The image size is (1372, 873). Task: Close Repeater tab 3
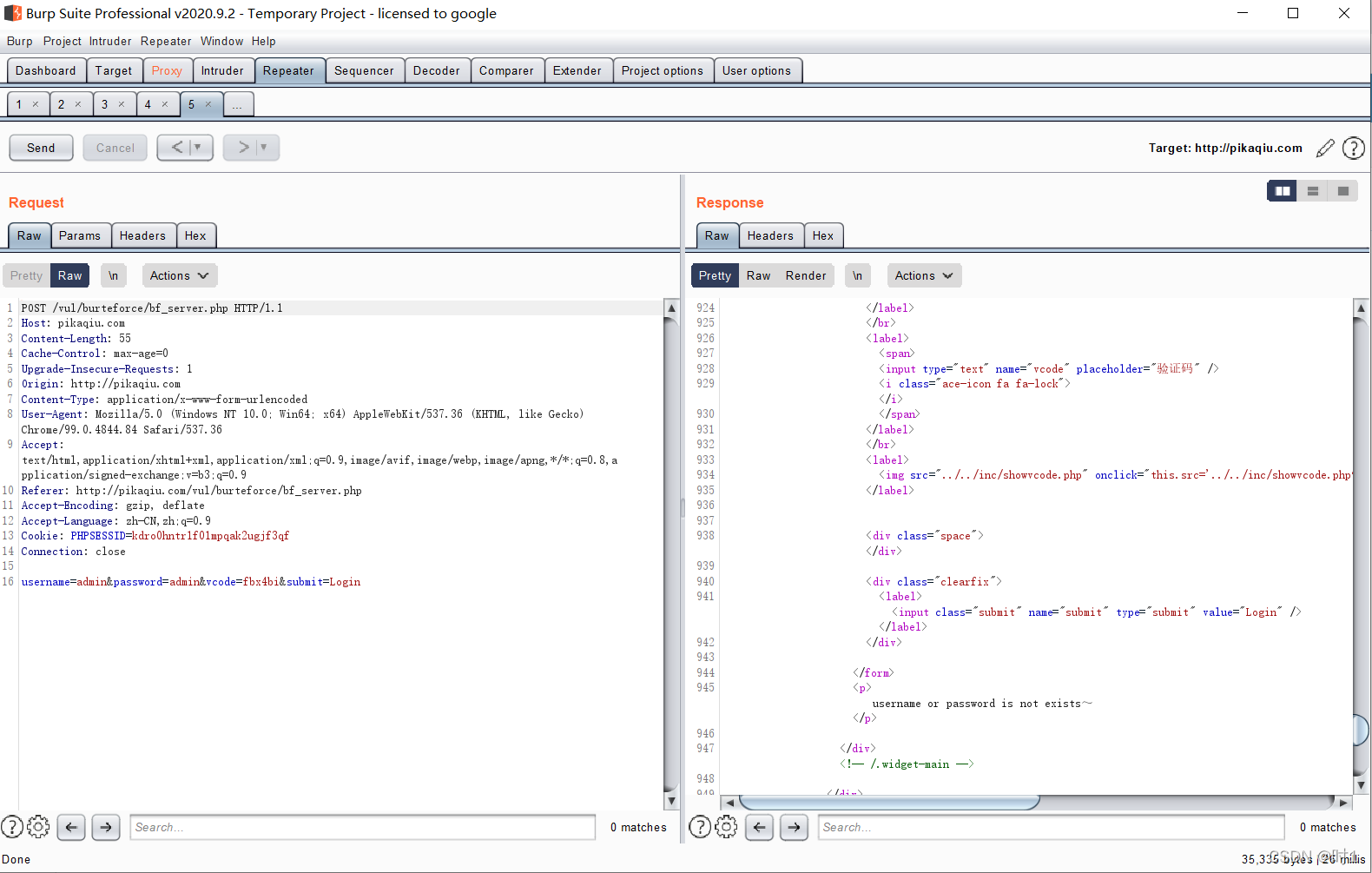pyautogui.click(x=122, y=104)
